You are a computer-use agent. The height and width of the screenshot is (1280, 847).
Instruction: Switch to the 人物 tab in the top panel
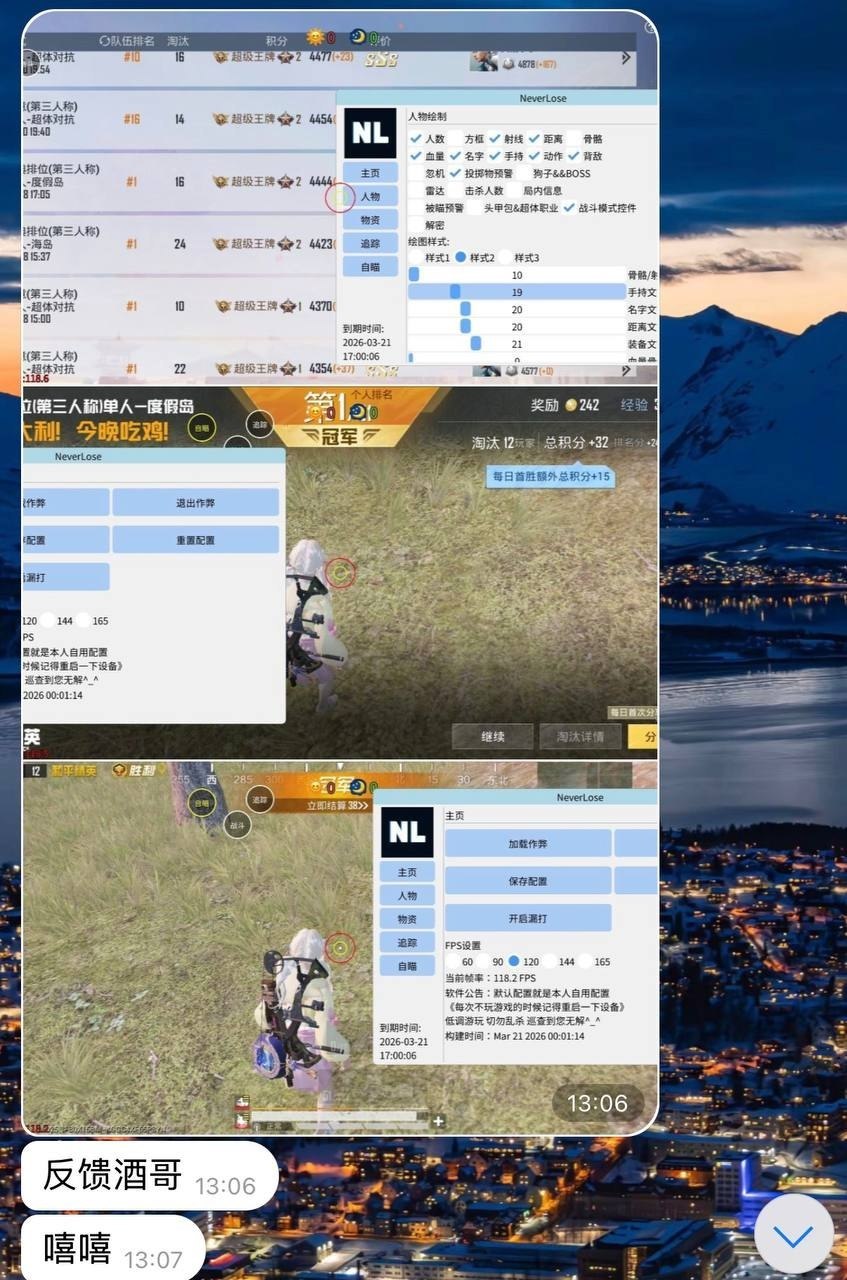[370, 196]
